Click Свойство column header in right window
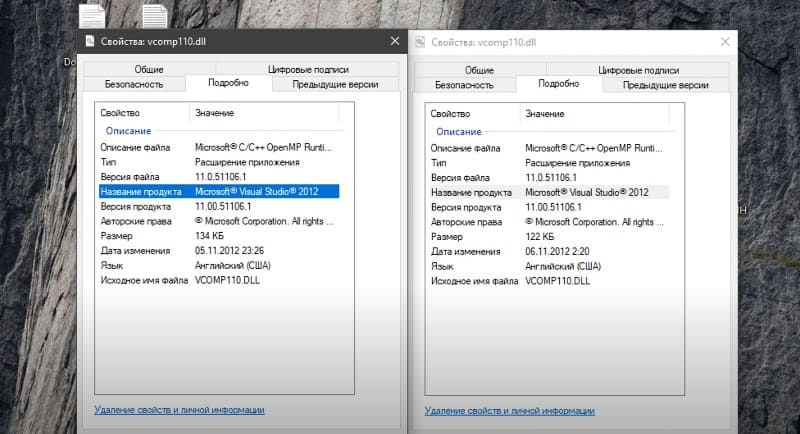Image resolution: width=800 pixels, height=434 pixels. coord(472,114)
